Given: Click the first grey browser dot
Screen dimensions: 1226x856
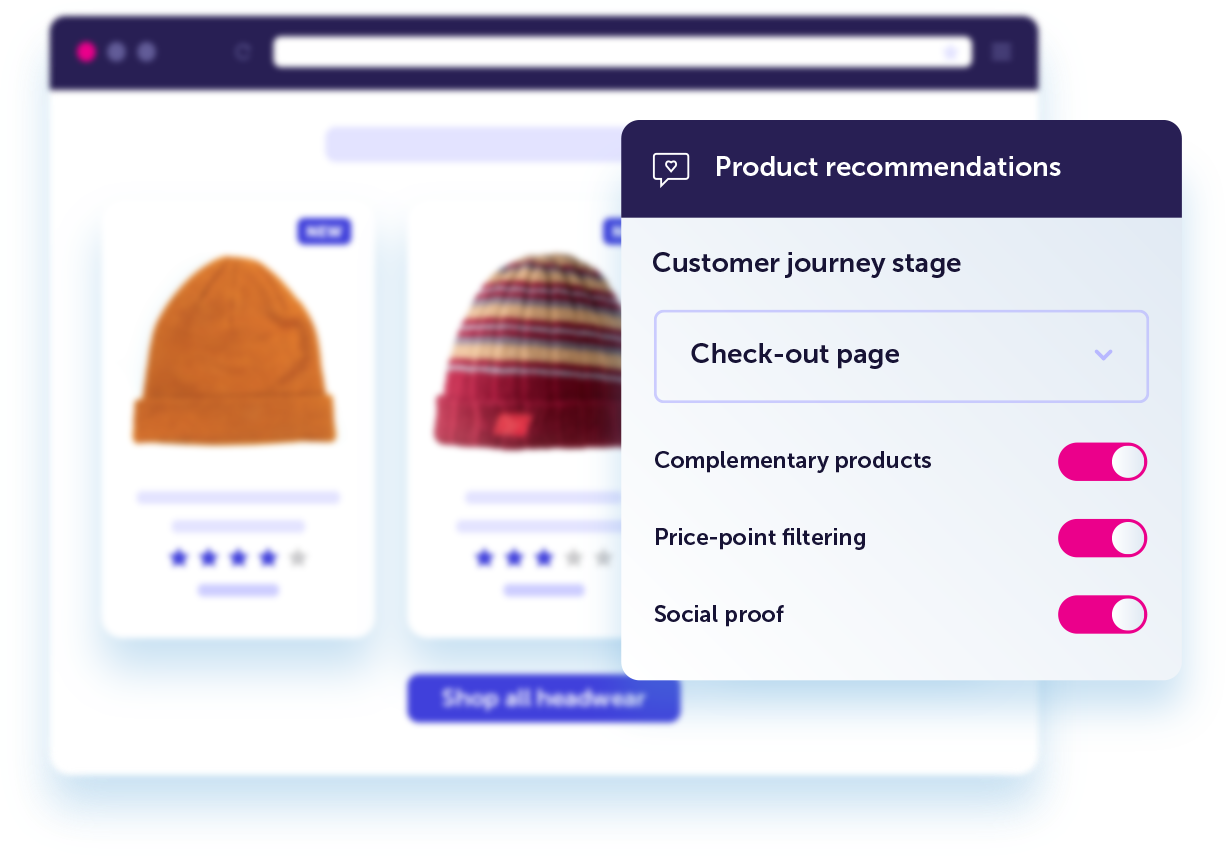Looking at the screenshot, I should (115, 51).
